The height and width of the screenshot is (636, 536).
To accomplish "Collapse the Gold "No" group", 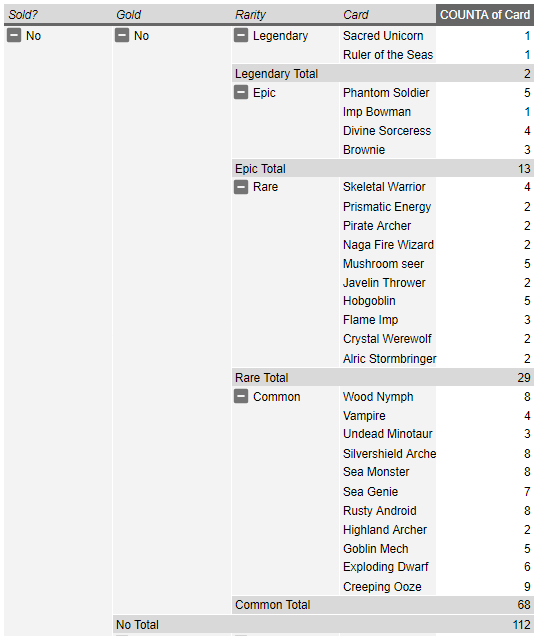I will pyautogui.click(x=122, y=35).
